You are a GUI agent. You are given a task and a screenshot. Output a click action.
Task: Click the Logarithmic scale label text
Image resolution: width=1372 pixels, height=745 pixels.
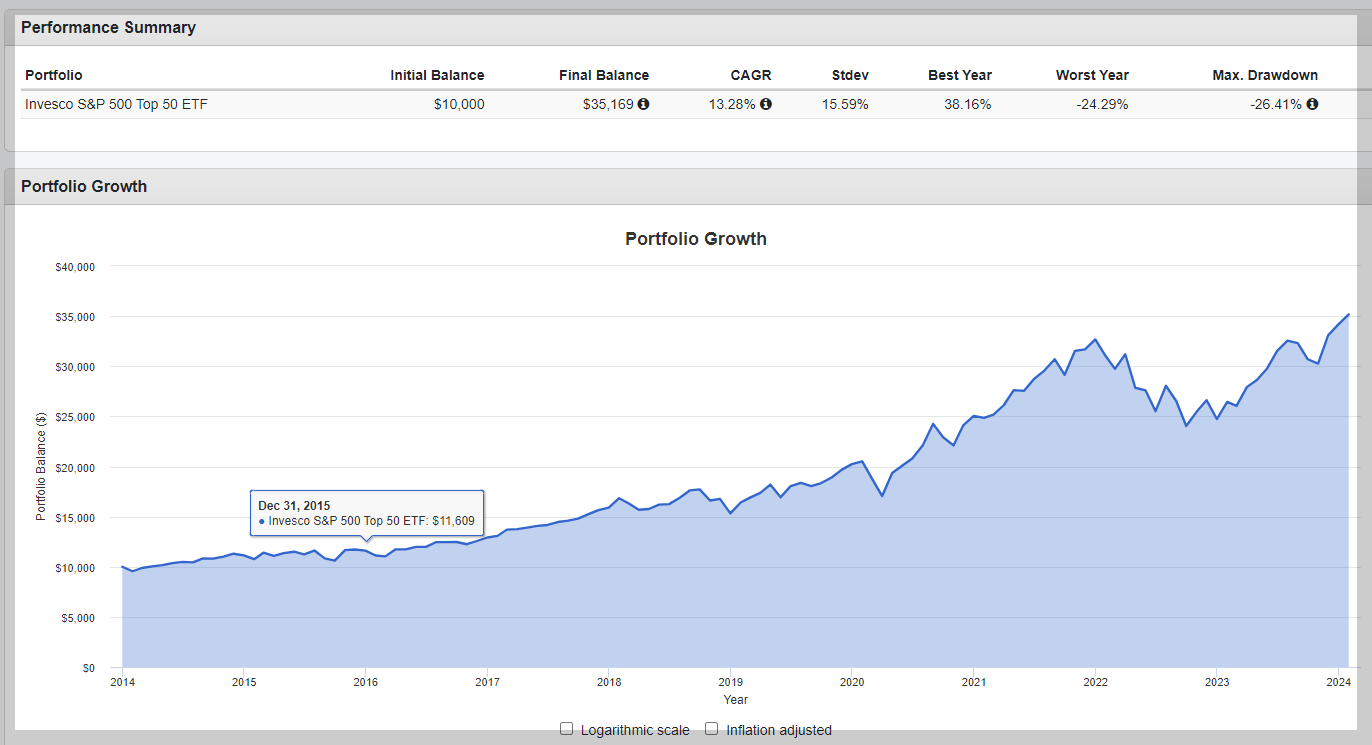coord(635,730)
